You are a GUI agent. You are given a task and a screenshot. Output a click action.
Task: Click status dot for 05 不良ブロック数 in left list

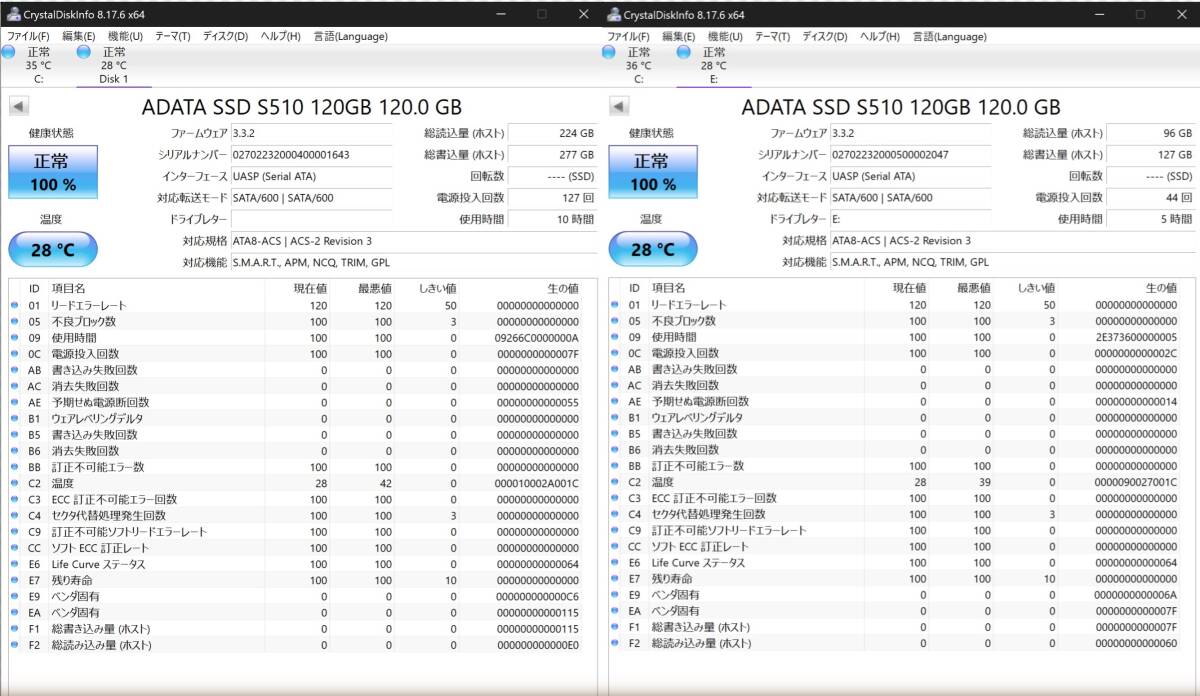click(x=15, y=321)
